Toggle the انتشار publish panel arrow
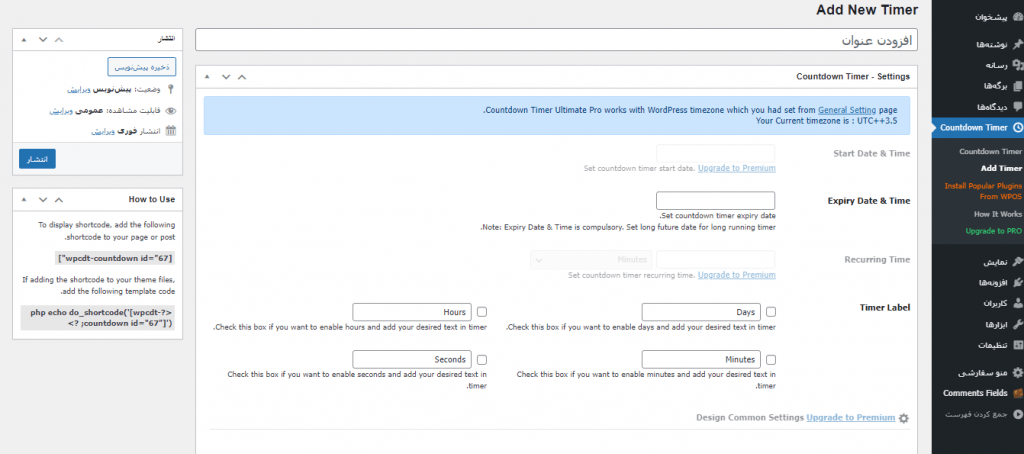 (x=25, y=39)
